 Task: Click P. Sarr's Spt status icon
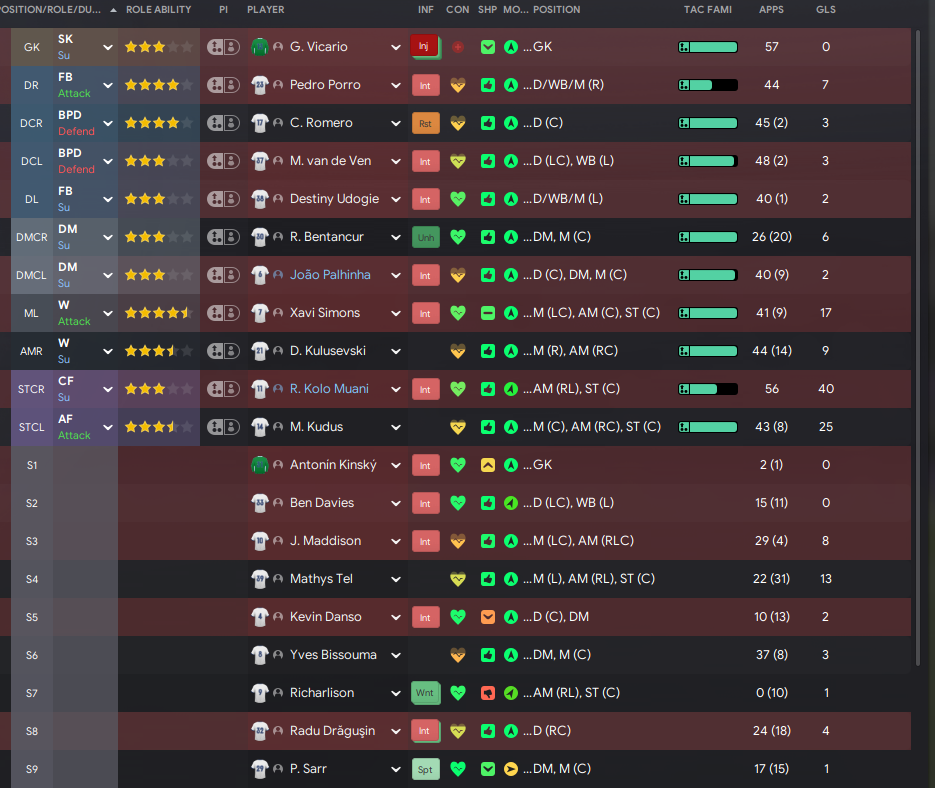coord(425,769)
